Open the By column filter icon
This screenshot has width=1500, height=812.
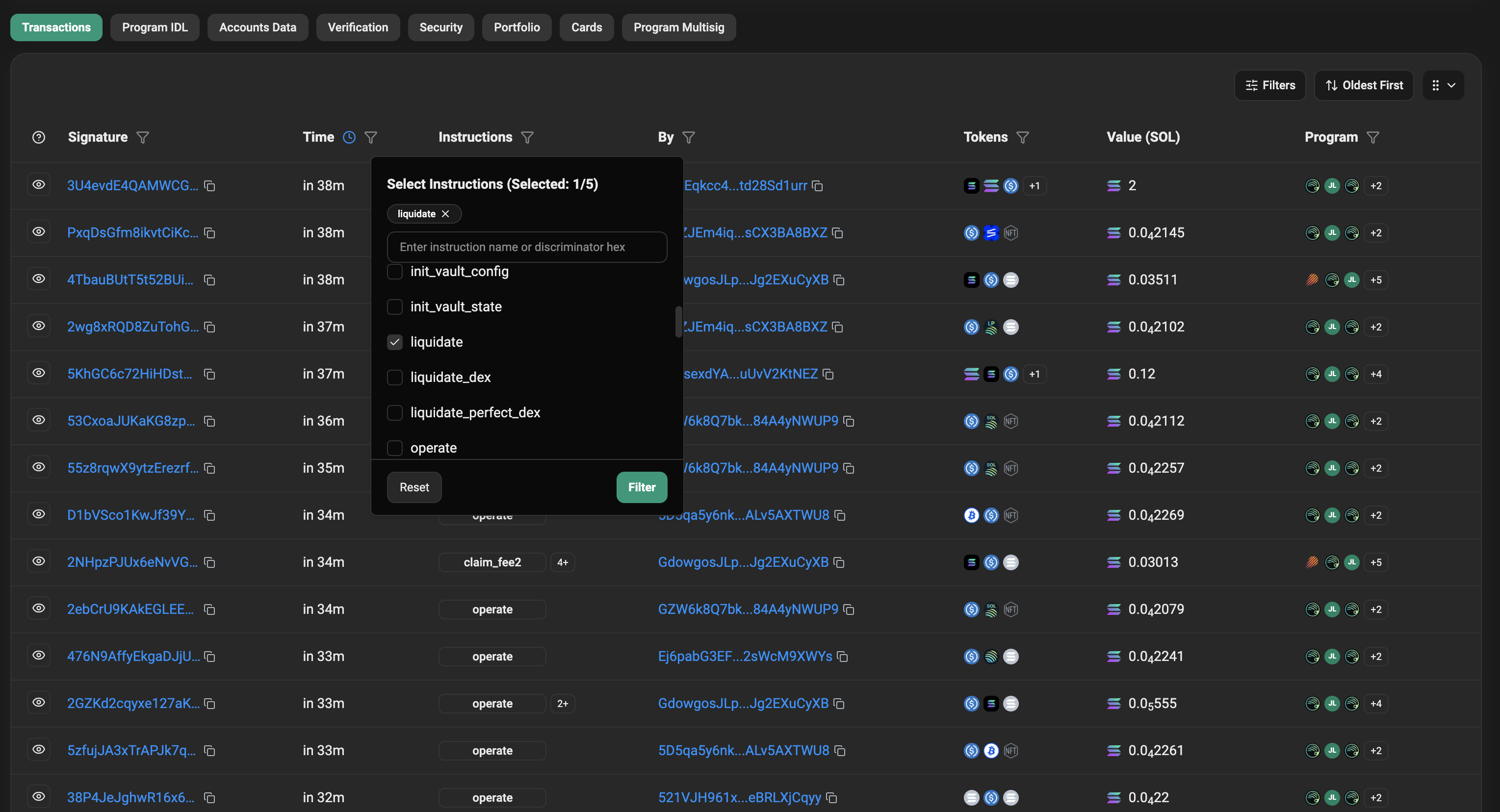coord(689,137)
